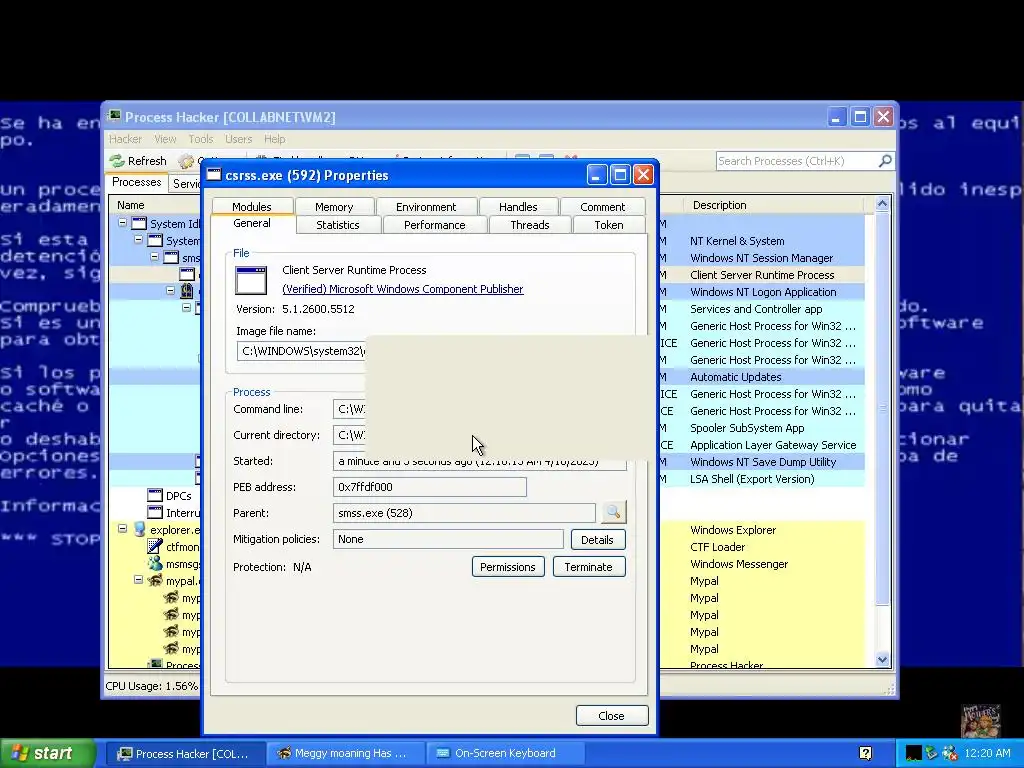This screenshot has height=768, width=1024.
Task: Click the process list scroll up arrow
Action: click(882, 204)
